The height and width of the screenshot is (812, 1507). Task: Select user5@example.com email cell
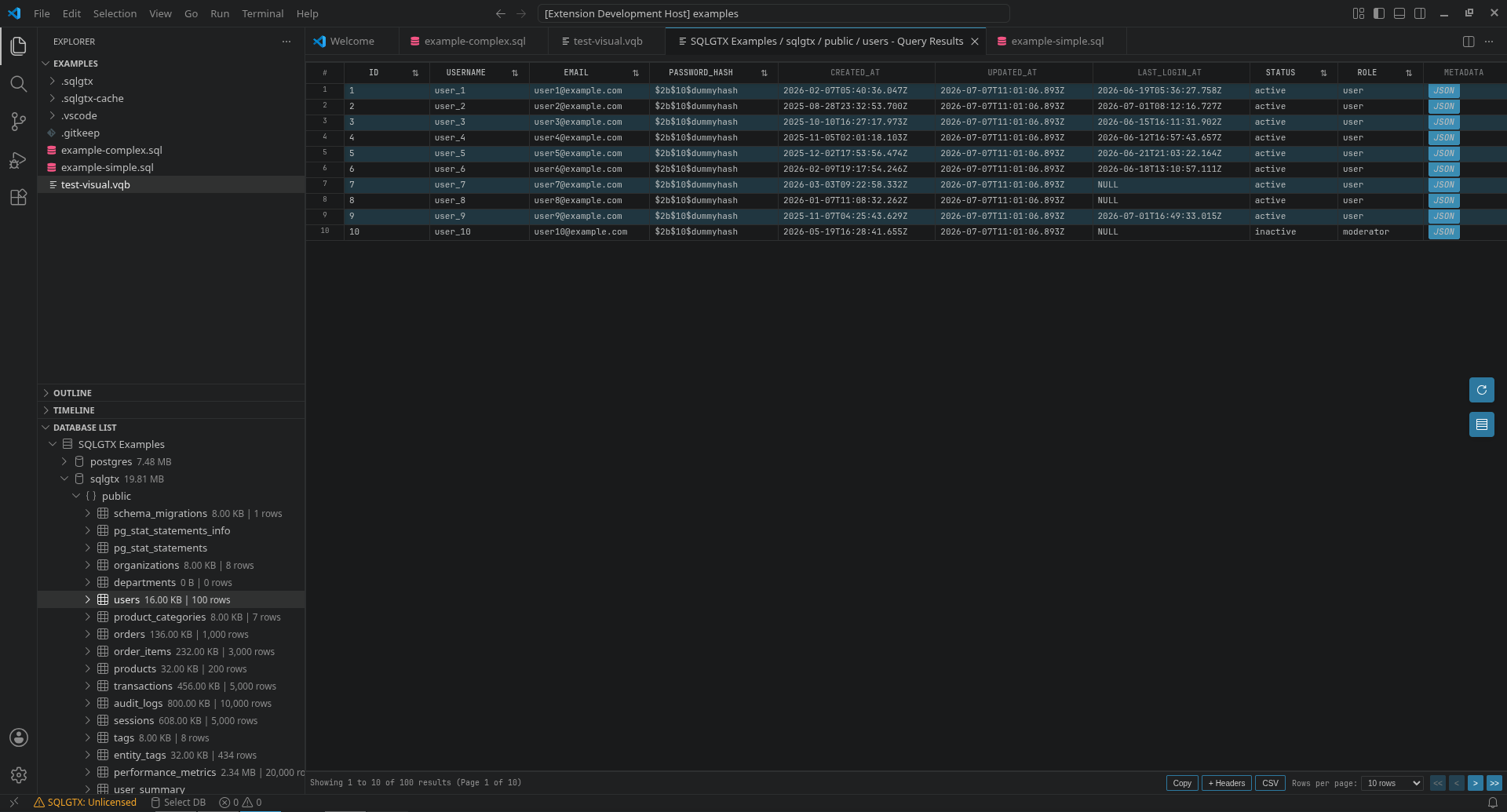pos(589,154)
